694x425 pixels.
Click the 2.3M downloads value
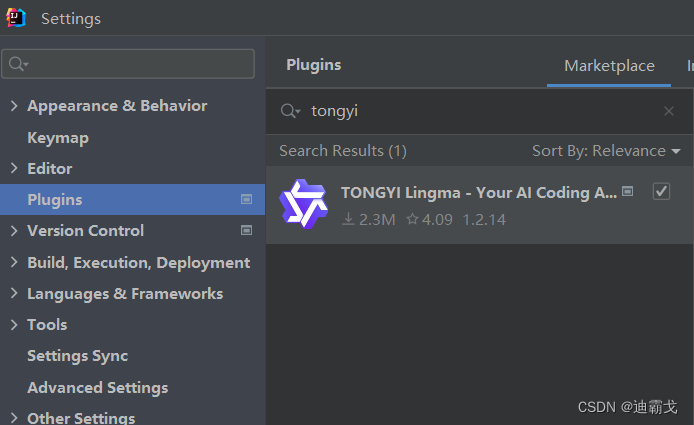[x=377, y=220]
